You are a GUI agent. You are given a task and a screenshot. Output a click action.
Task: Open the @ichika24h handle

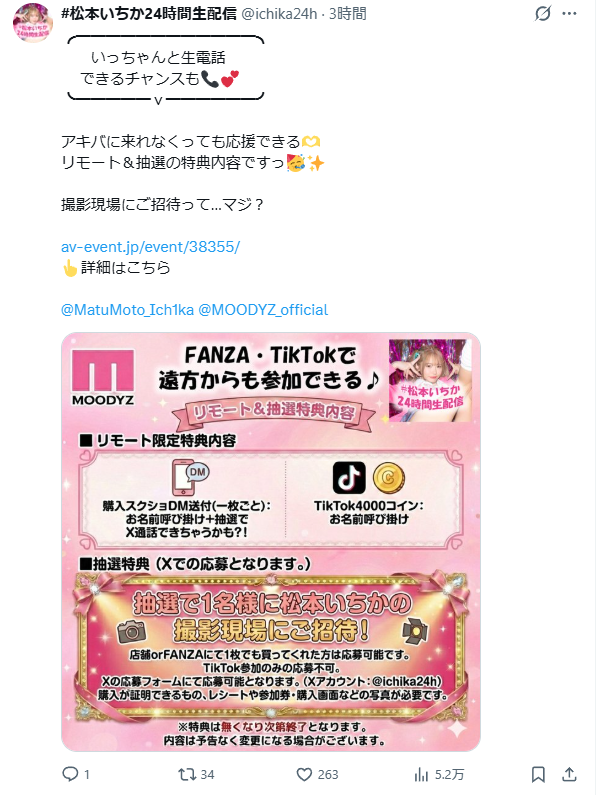(x=279, y=14)
